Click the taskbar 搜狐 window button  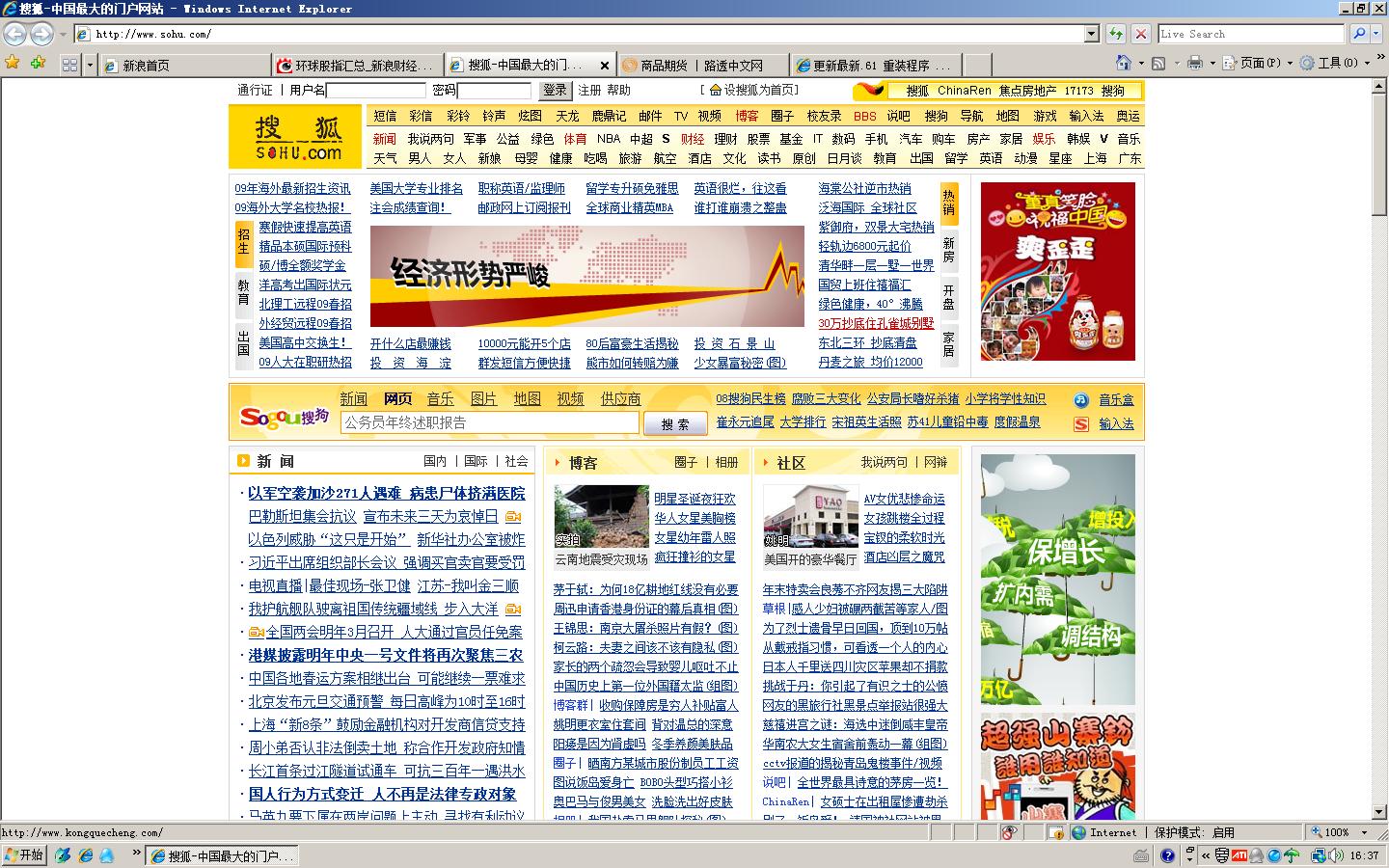[223, 855]
